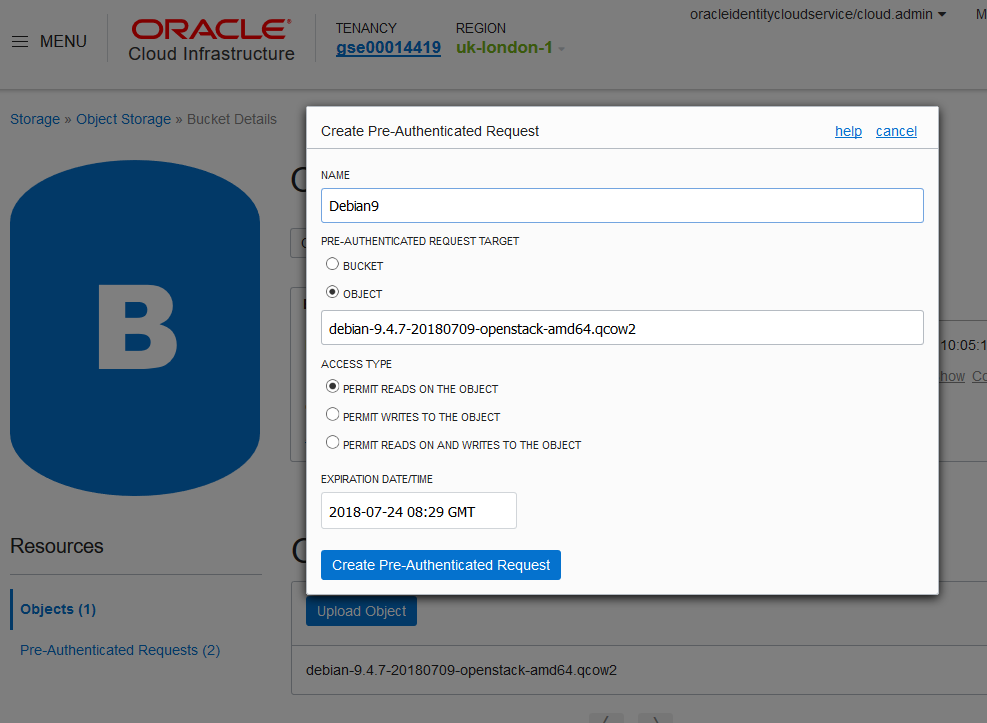Click the help link in dialog
The image size is (987, 723).
tap(848, 131)
